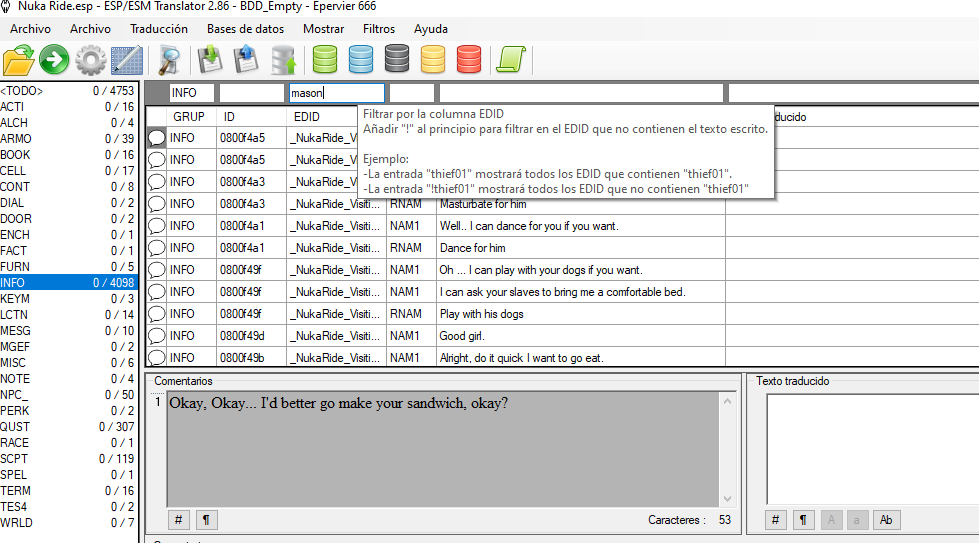979x543 pixels.
Task: Click the export document up-arrow icon
Action: click(x=246, y=60)
